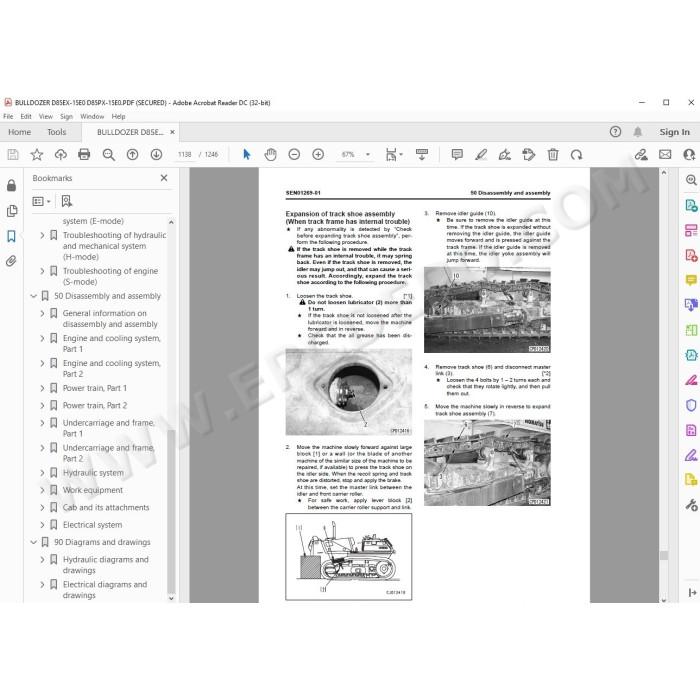Screen dimensions: 700x700
Task: Toggle the Bookmarks panel icon
Action: 11,236
